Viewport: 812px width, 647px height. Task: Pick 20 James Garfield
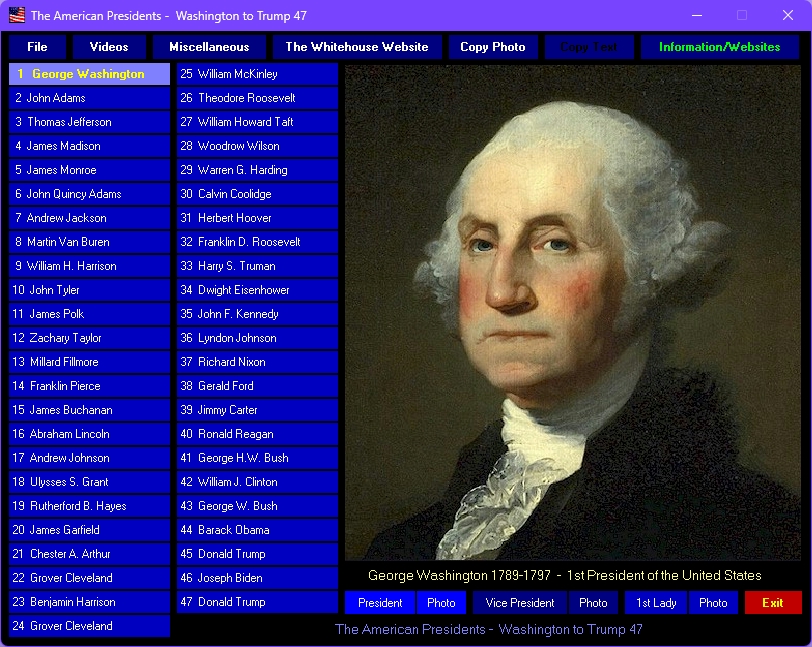tap(89, 530)
